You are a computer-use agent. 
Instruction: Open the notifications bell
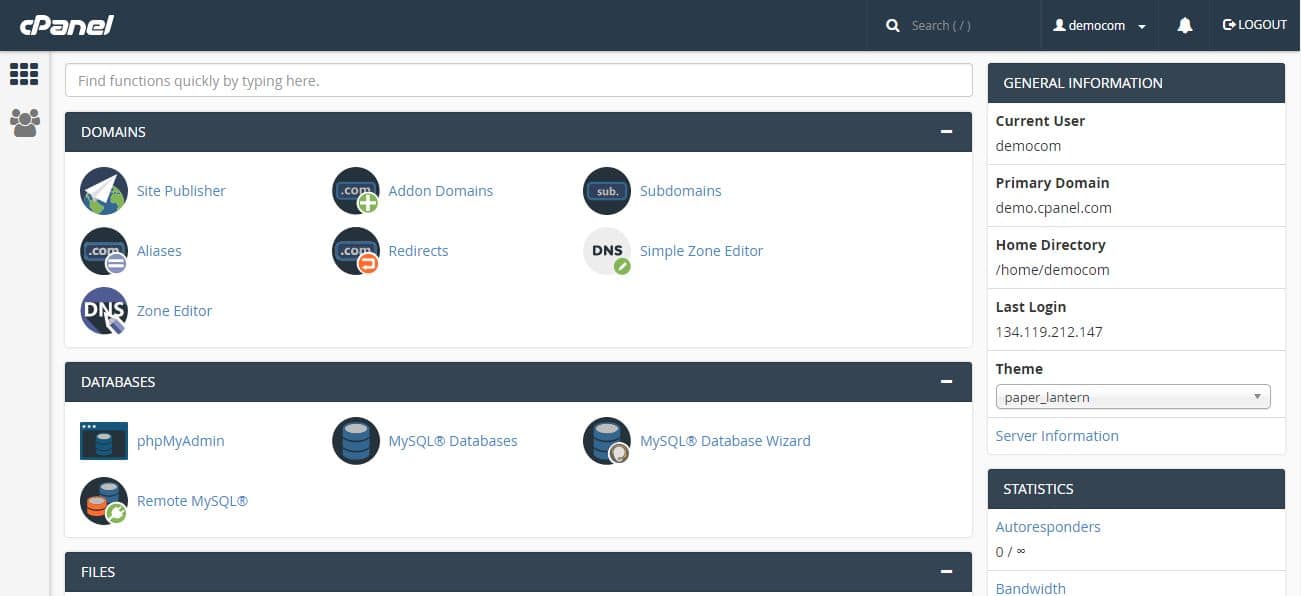(x=1184, y=24)
